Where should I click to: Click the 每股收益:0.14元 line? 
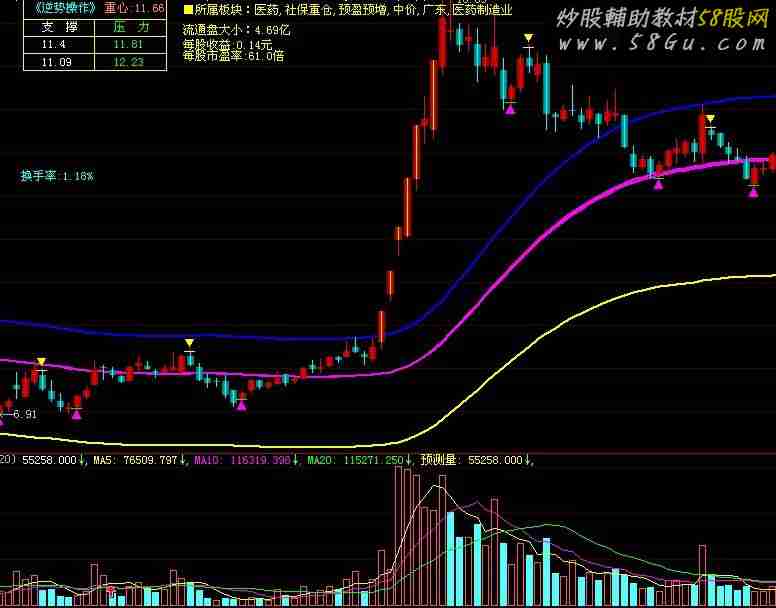click(227, 46)
